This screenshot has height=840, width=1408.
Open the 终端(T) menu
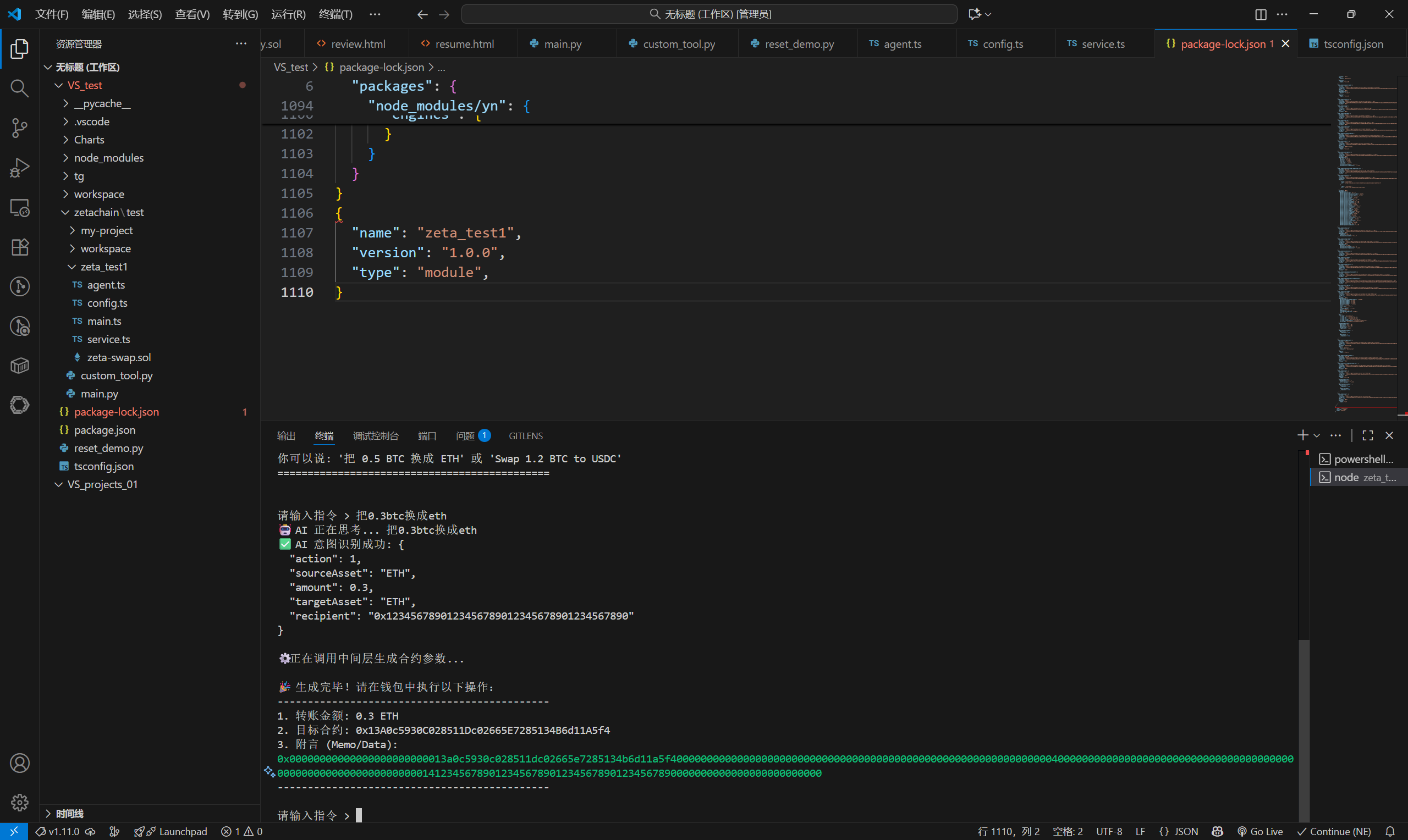click(x=335, y=14)
